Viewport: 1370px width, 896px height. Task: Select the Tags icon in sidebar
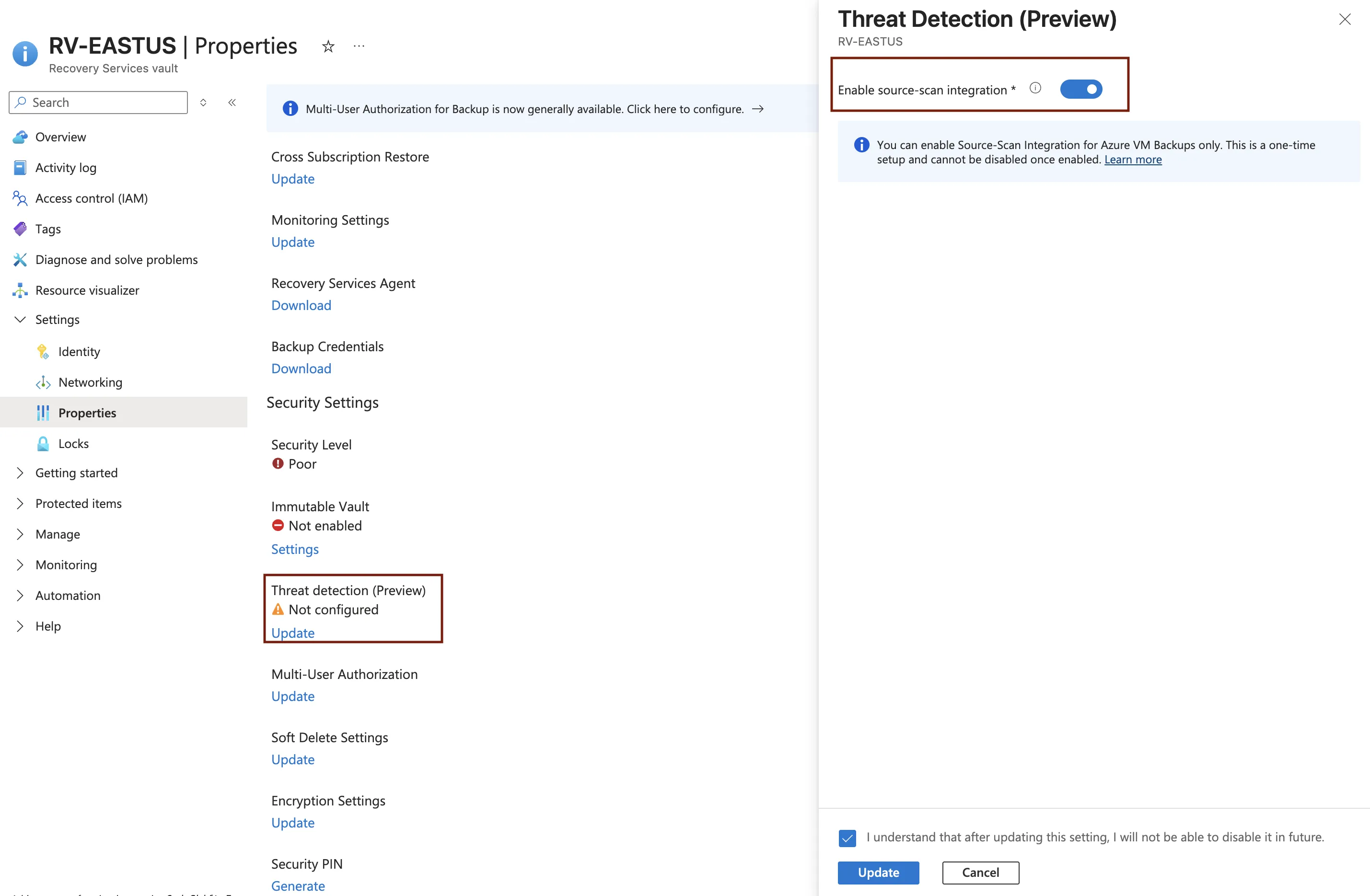20,229
